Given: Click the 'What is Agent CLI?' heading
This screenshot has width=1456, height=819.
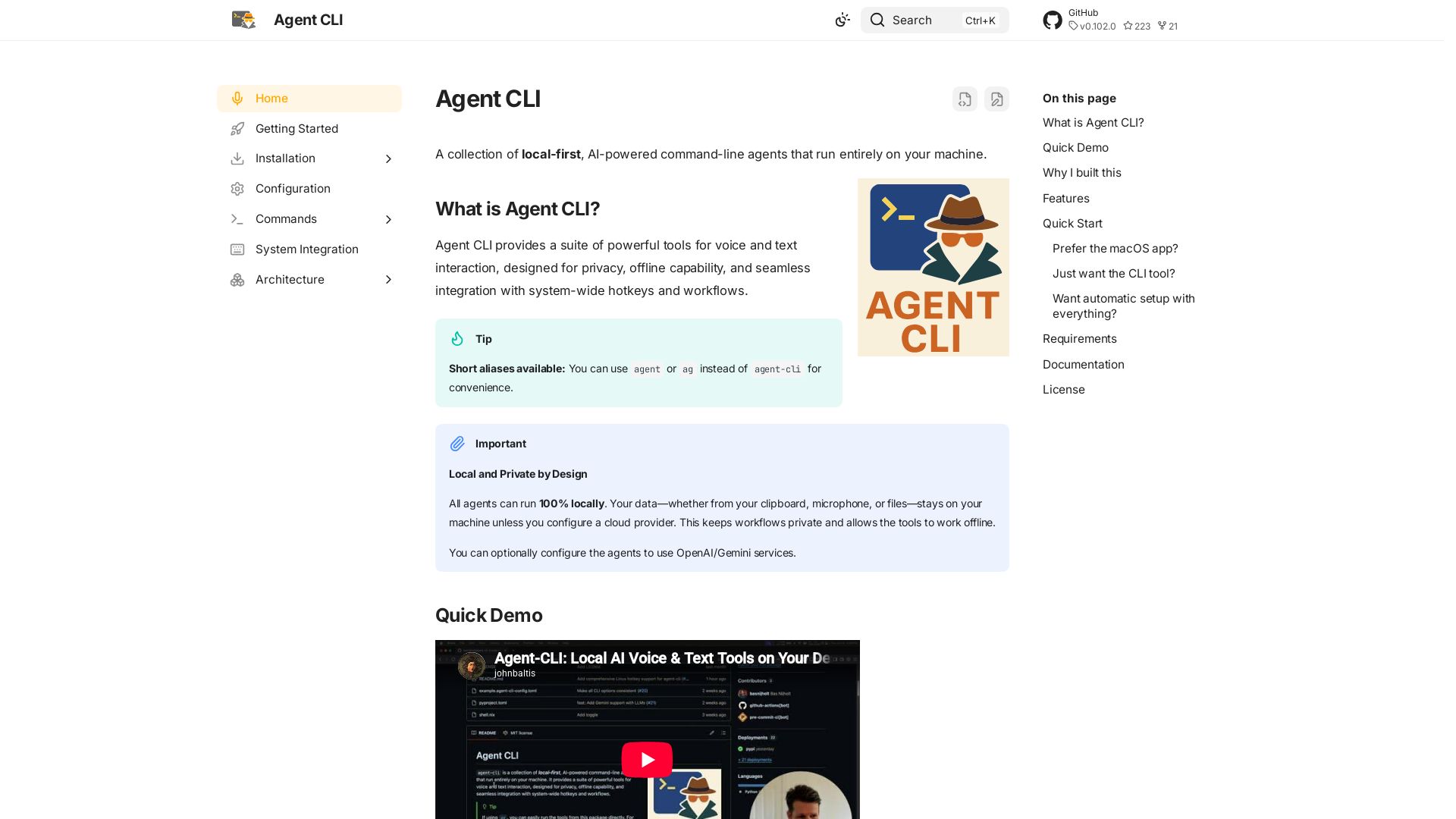Looking at the screenshot, I should pos(517,209).
